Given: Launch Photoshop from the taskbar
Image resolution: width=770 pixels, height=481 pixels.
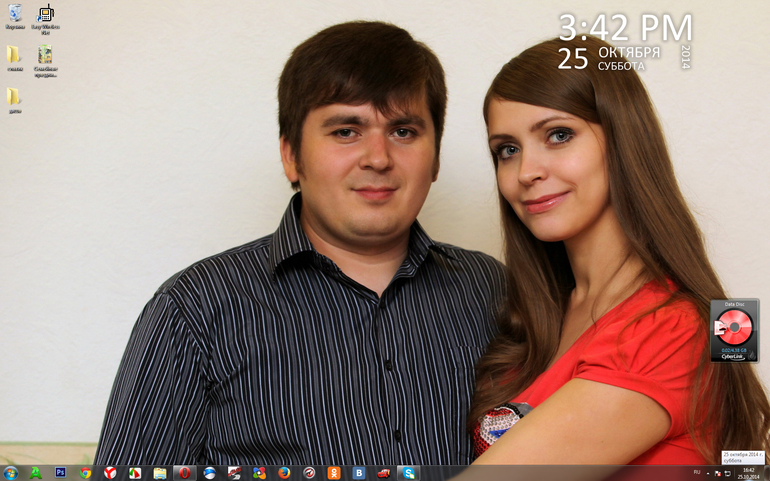Looking at the screenshot, I should pyautogui.click(x=60, y=473).
